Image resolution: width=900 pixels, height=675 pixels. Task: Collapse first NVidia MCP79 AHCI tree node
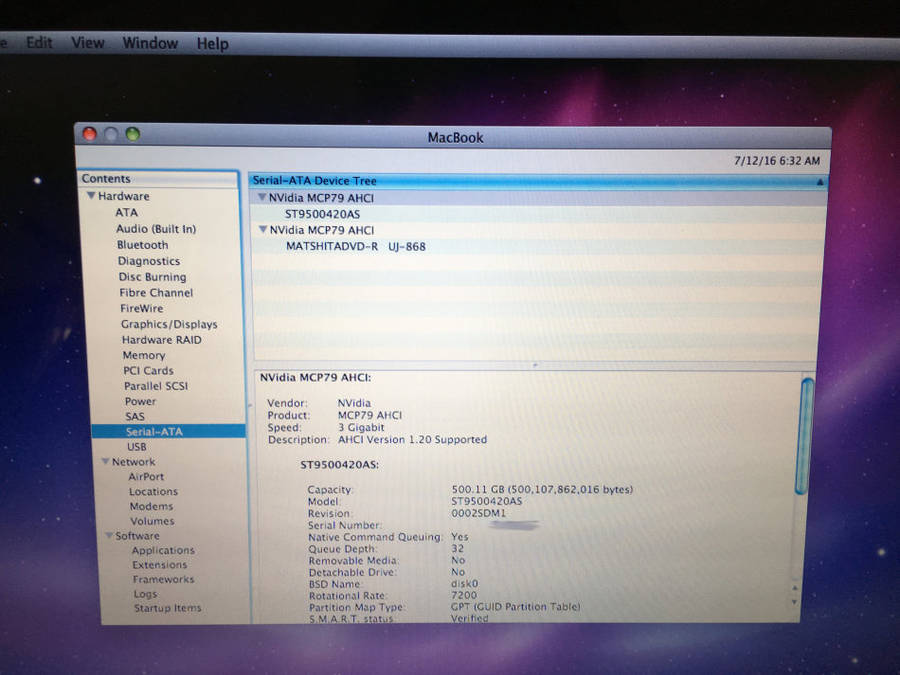coord(262,198)
